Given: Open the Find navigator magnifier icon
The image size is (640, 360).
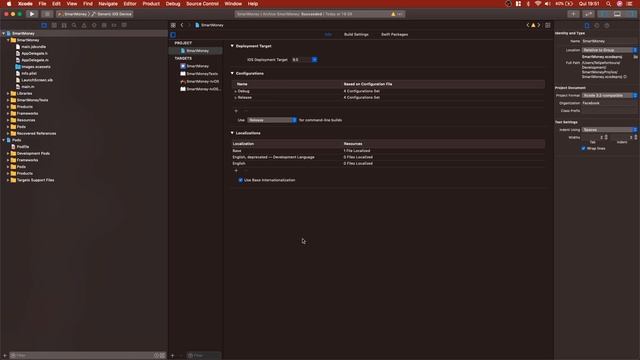Looking at the screenshot, I should coord(74,25).
